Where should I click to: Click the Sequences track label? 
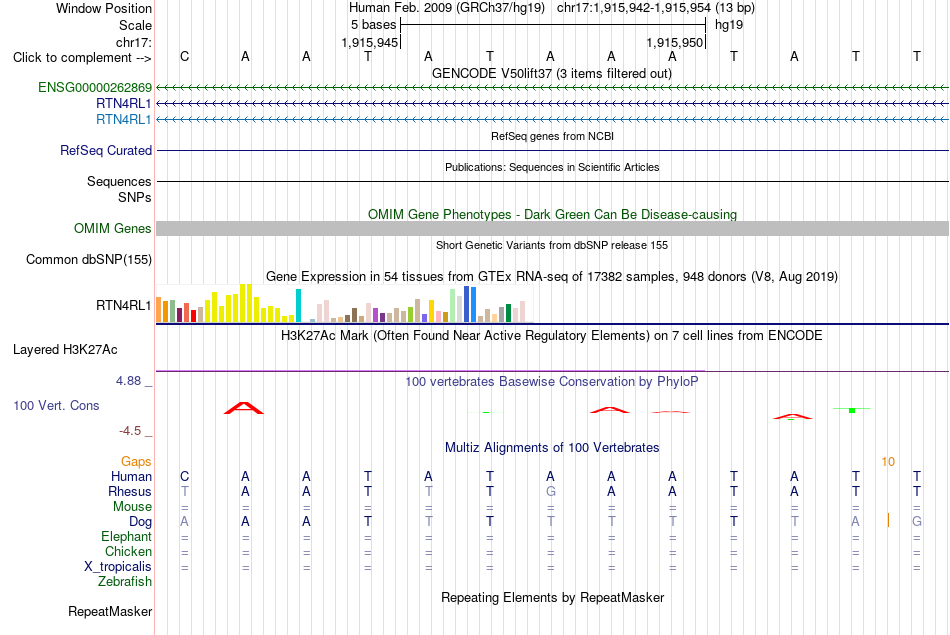click(119, 181)
